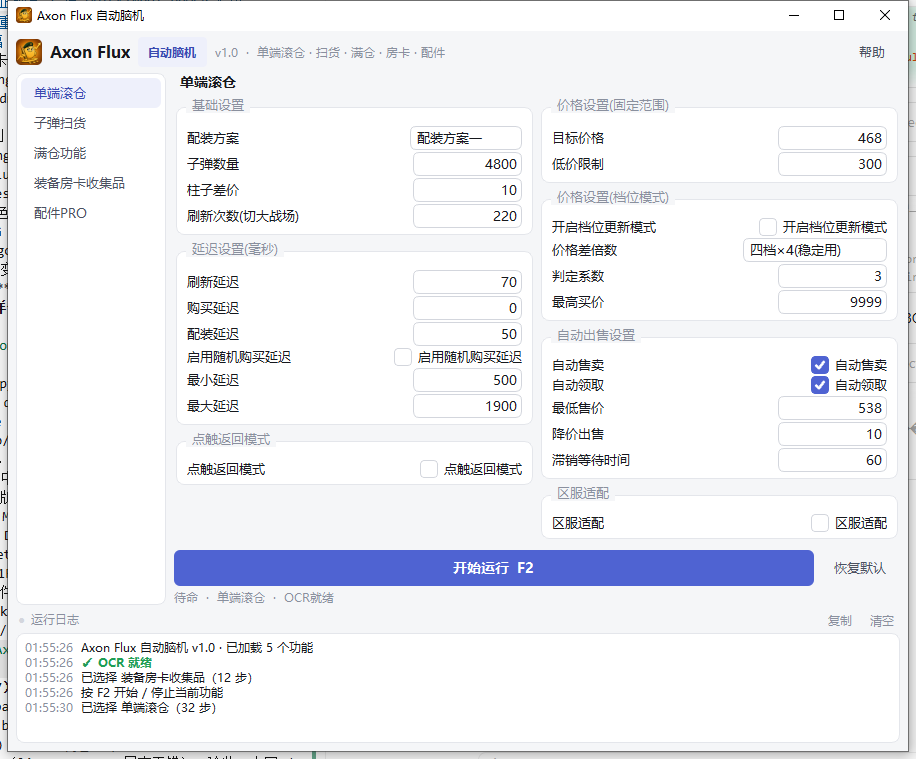The width and height of the screenshot is (916, 759).
Task: Clear the run log with 清空
Action: pos(882,621)
